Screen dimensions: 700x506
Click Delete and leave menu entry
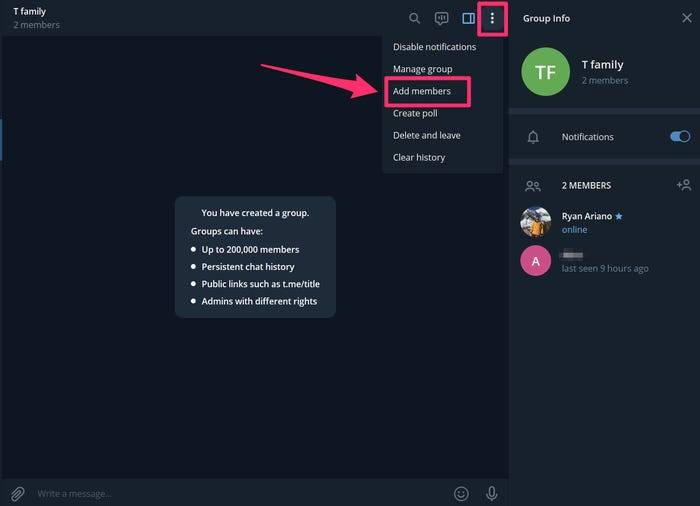point(426,135)
